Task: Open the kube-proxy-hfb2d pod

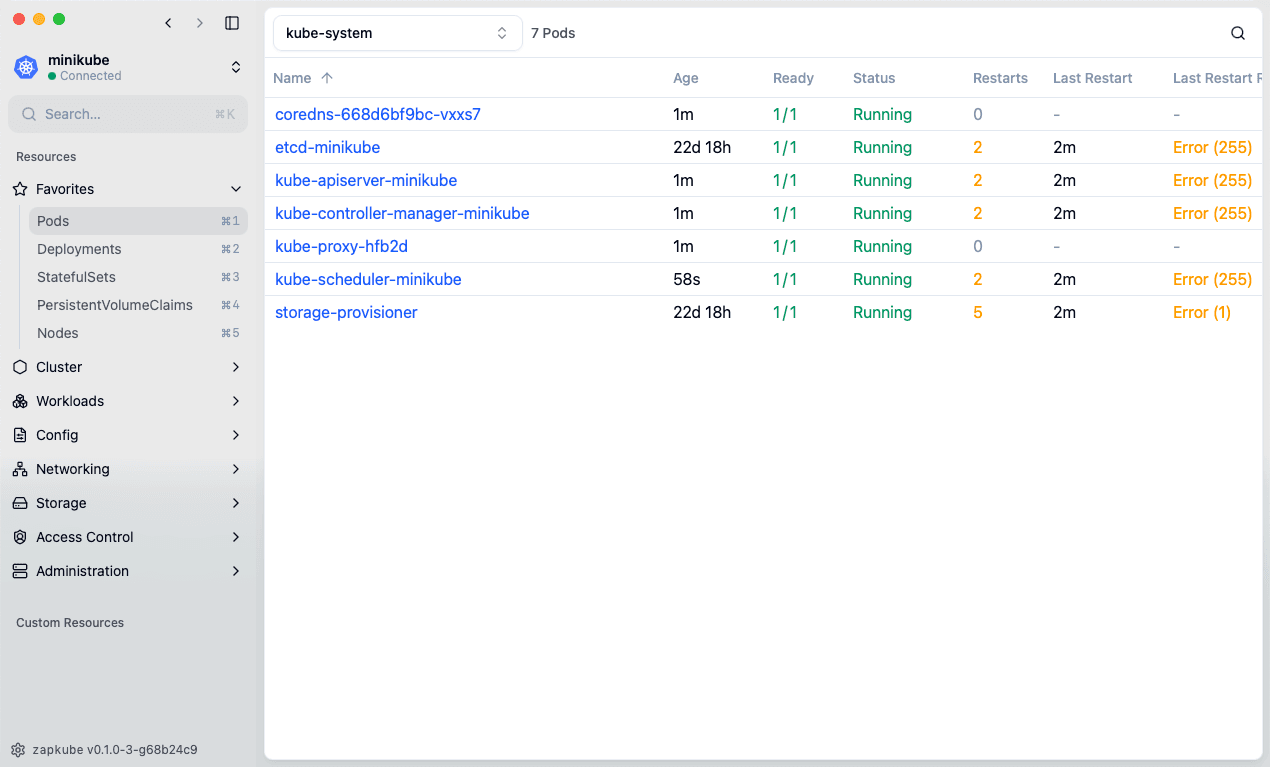Action: pyautogui.click(x=341, y=246)
